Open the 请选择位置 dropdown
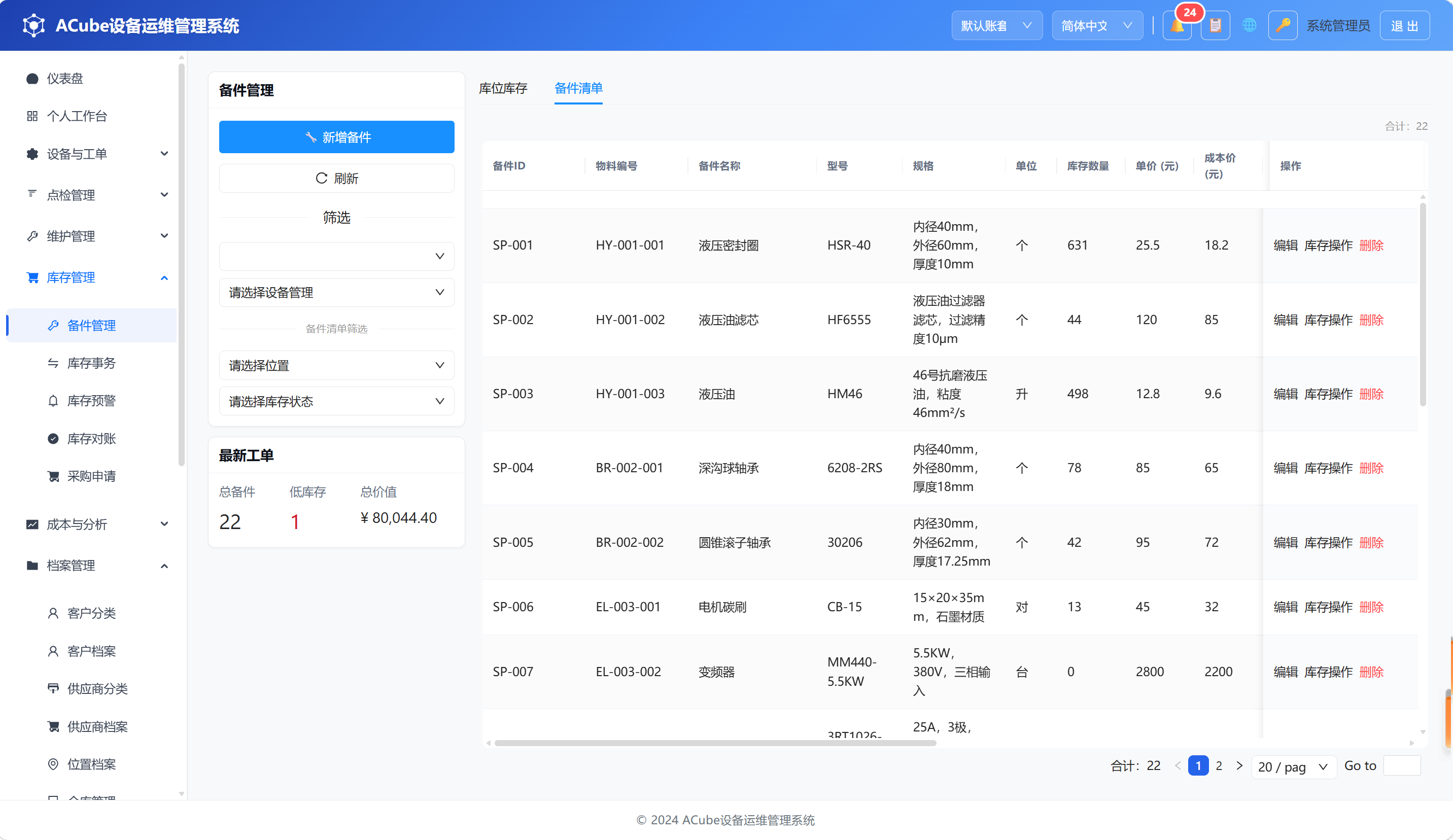This screenshot has height=840, width=1453. [x=337, y=366]
